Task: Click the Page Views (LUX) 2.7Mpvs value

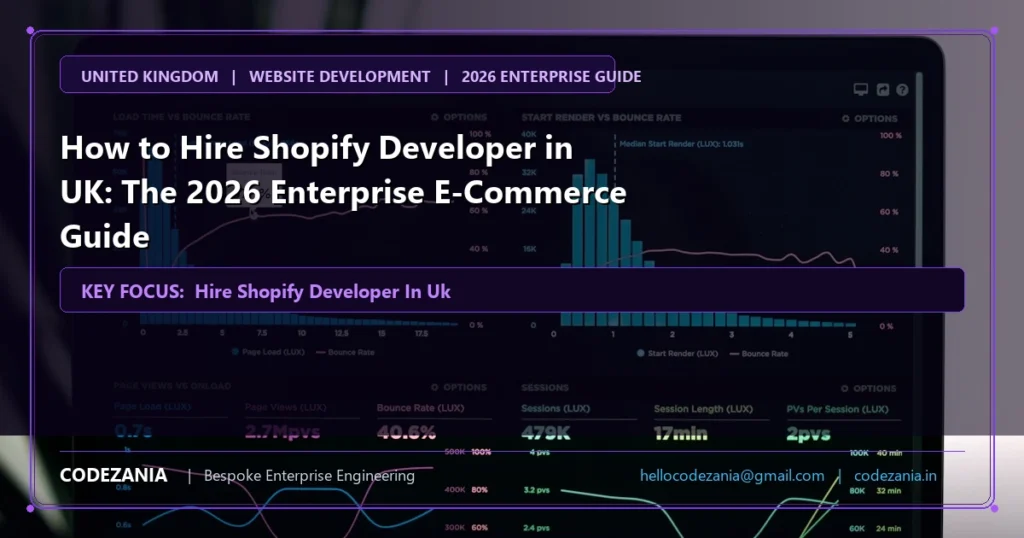Action: coord(282,432)
